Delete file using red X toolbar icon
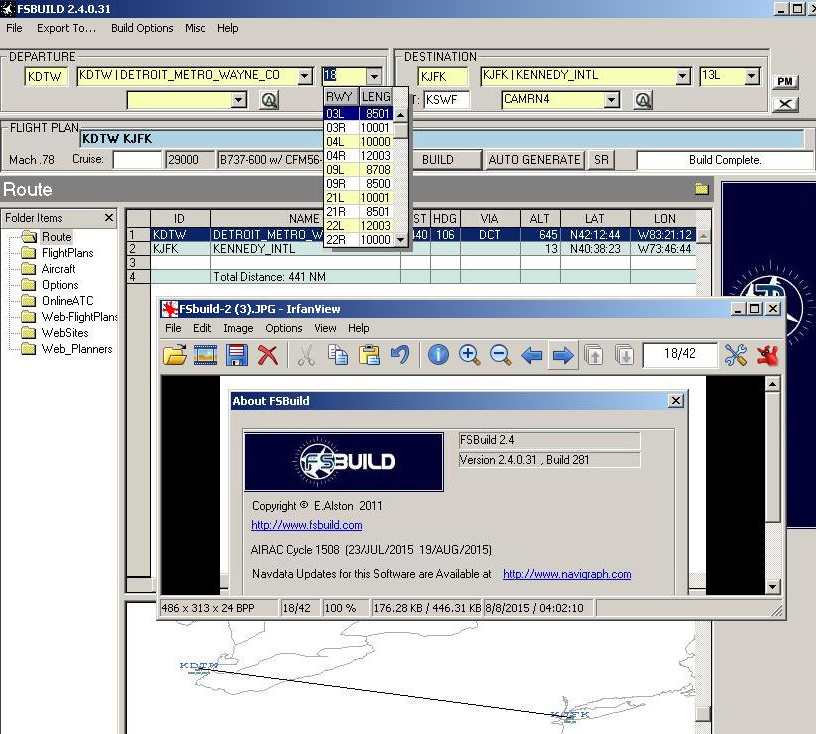Viewport: 816px width, 734px height. tap(268, 355)
